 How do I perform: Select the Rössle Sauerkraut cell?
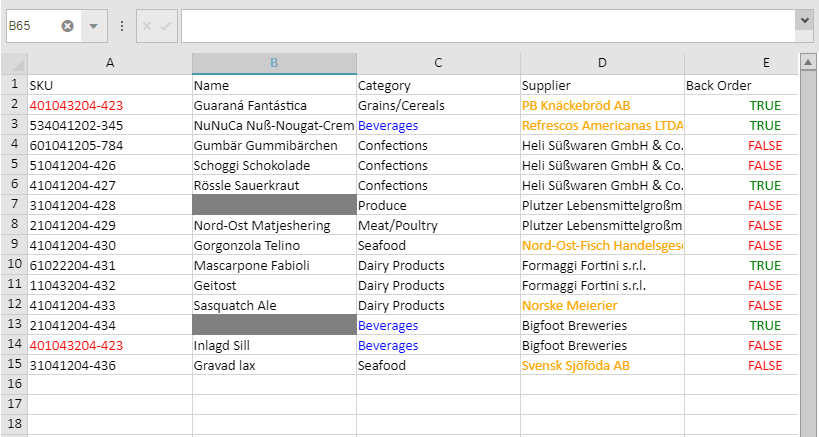(274, 185)
